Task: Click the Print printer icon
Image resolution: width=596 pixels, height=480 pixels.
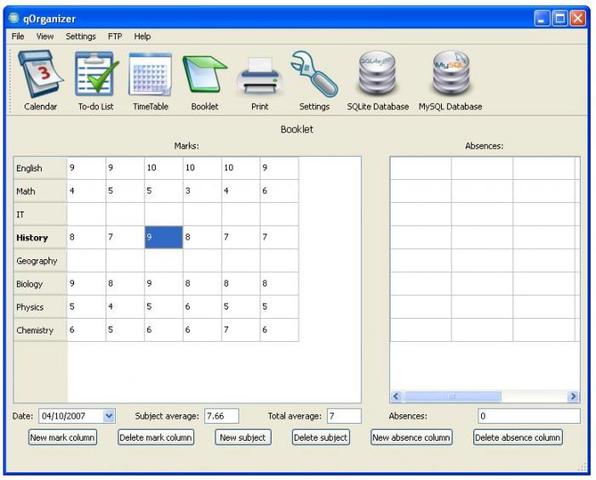Action: [x=260, y=76]
